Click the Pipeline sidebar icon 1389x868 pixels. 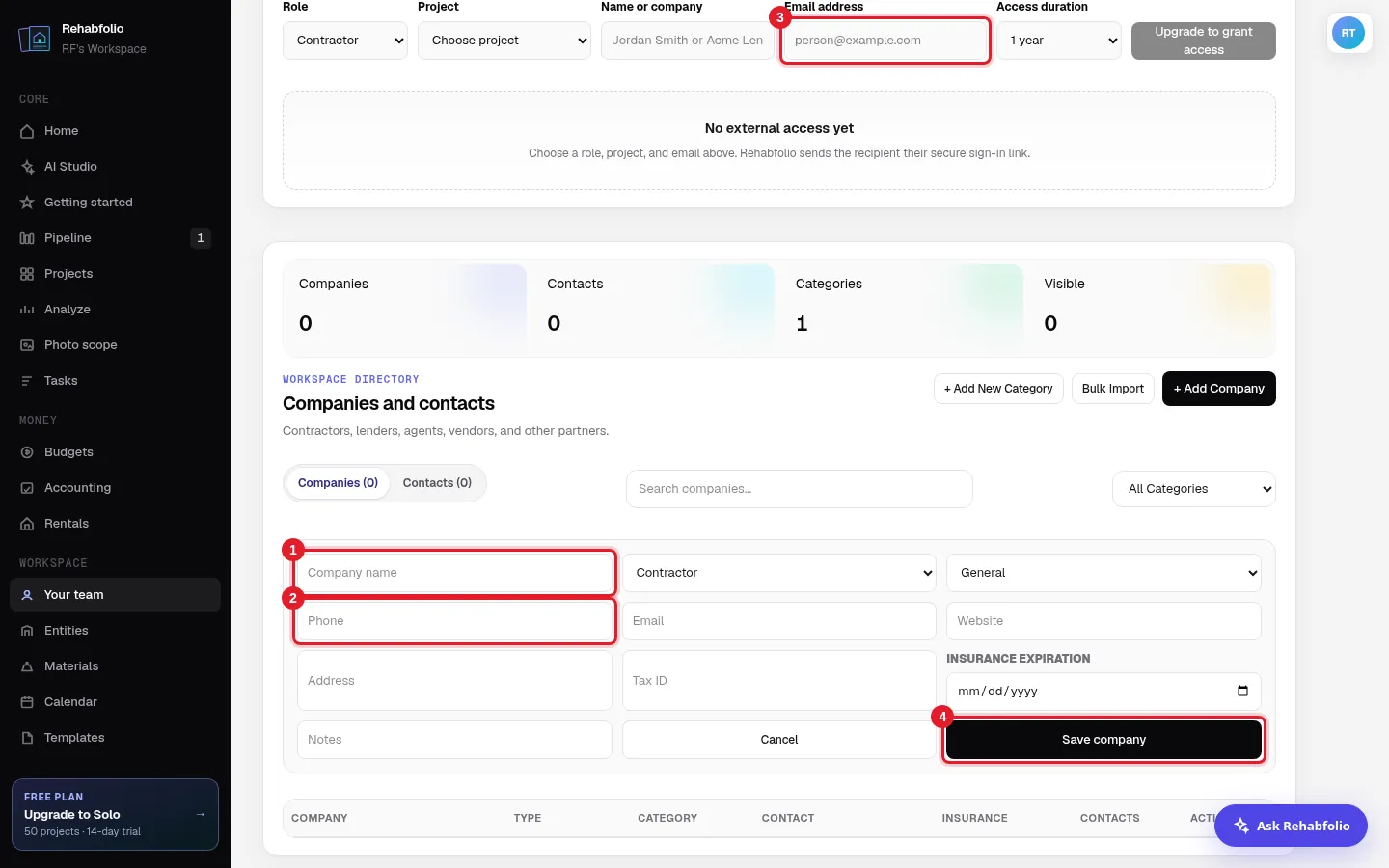(x=27, y=238)
